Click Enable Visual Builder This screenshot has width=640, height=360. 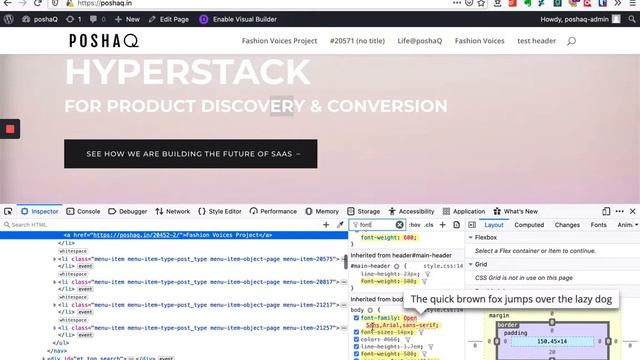(x=238, y=19)
